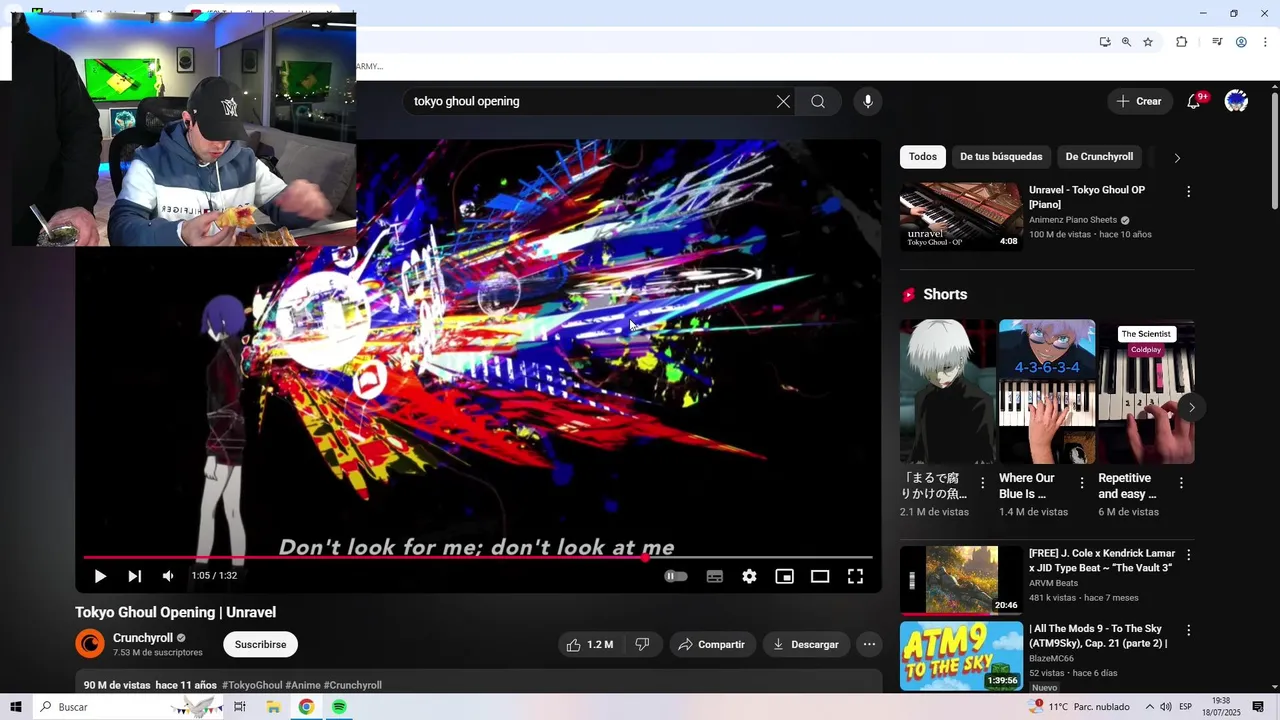Open the account avatar menu
The image size is (1280, 720).
(x=1236, y=101)
